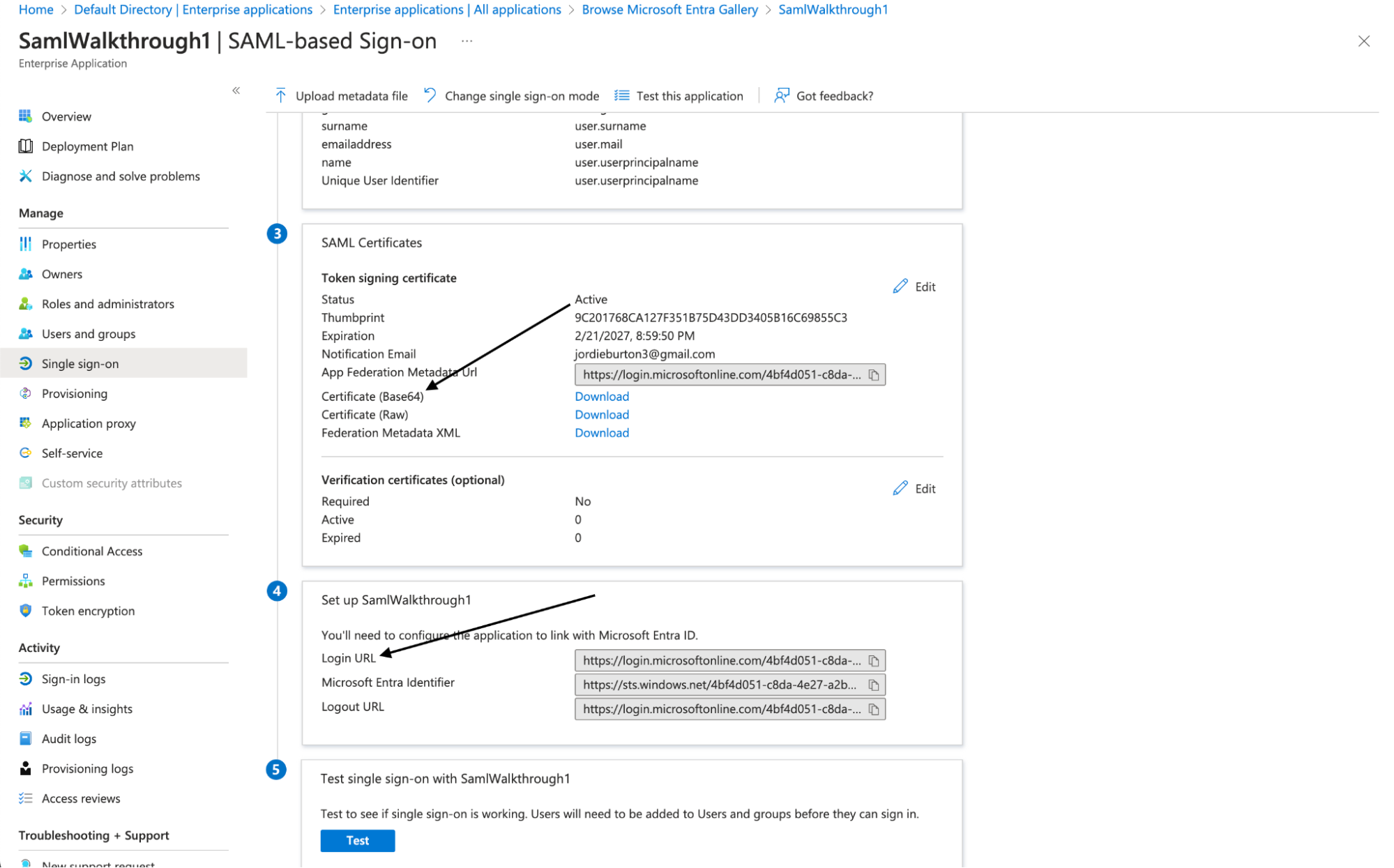Click Test this application

coord(679,96)
